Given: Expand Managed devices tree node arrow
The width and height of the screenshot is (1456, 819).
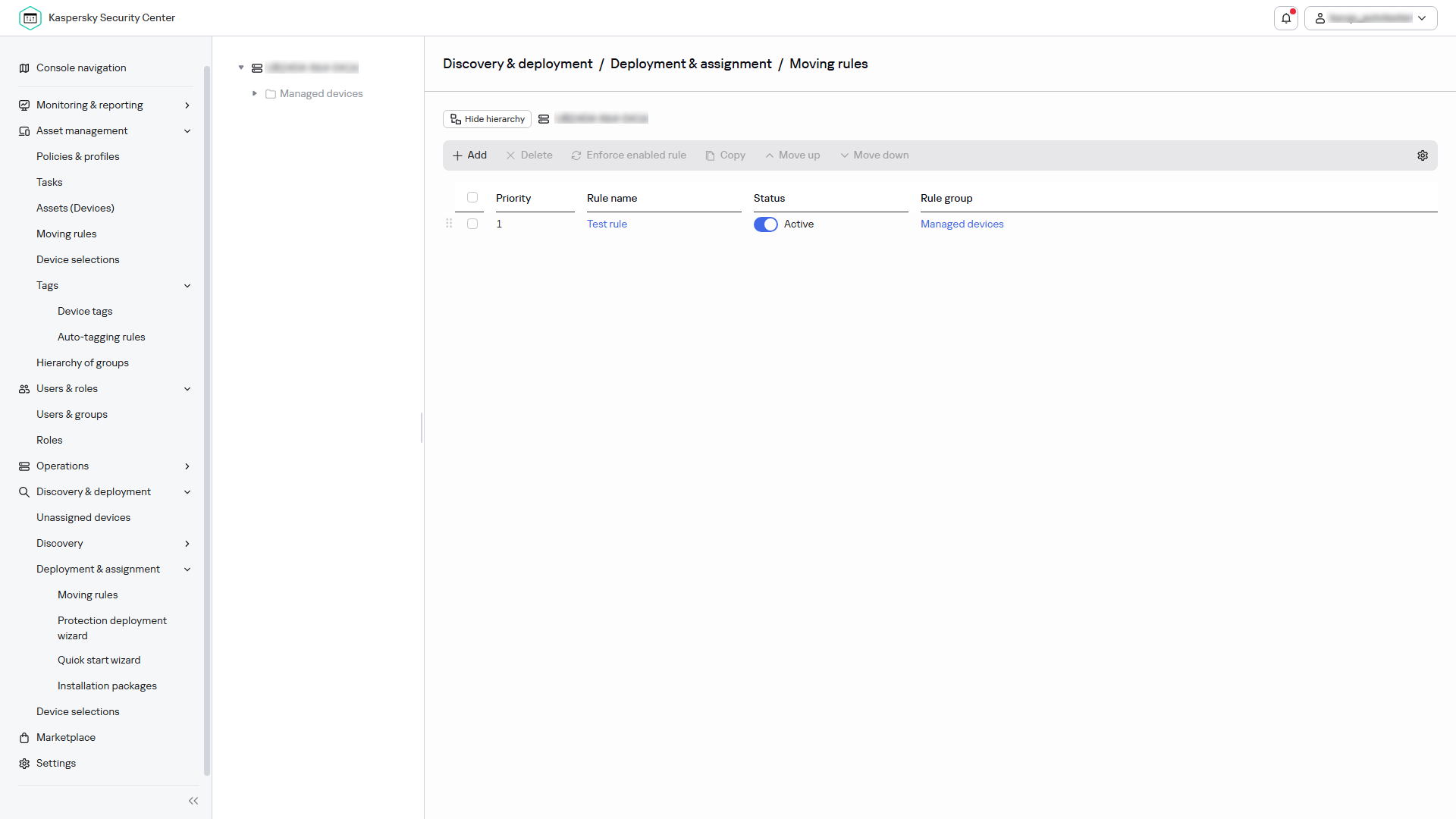Looking at the screenshot, I should click(x=255, y=93).
